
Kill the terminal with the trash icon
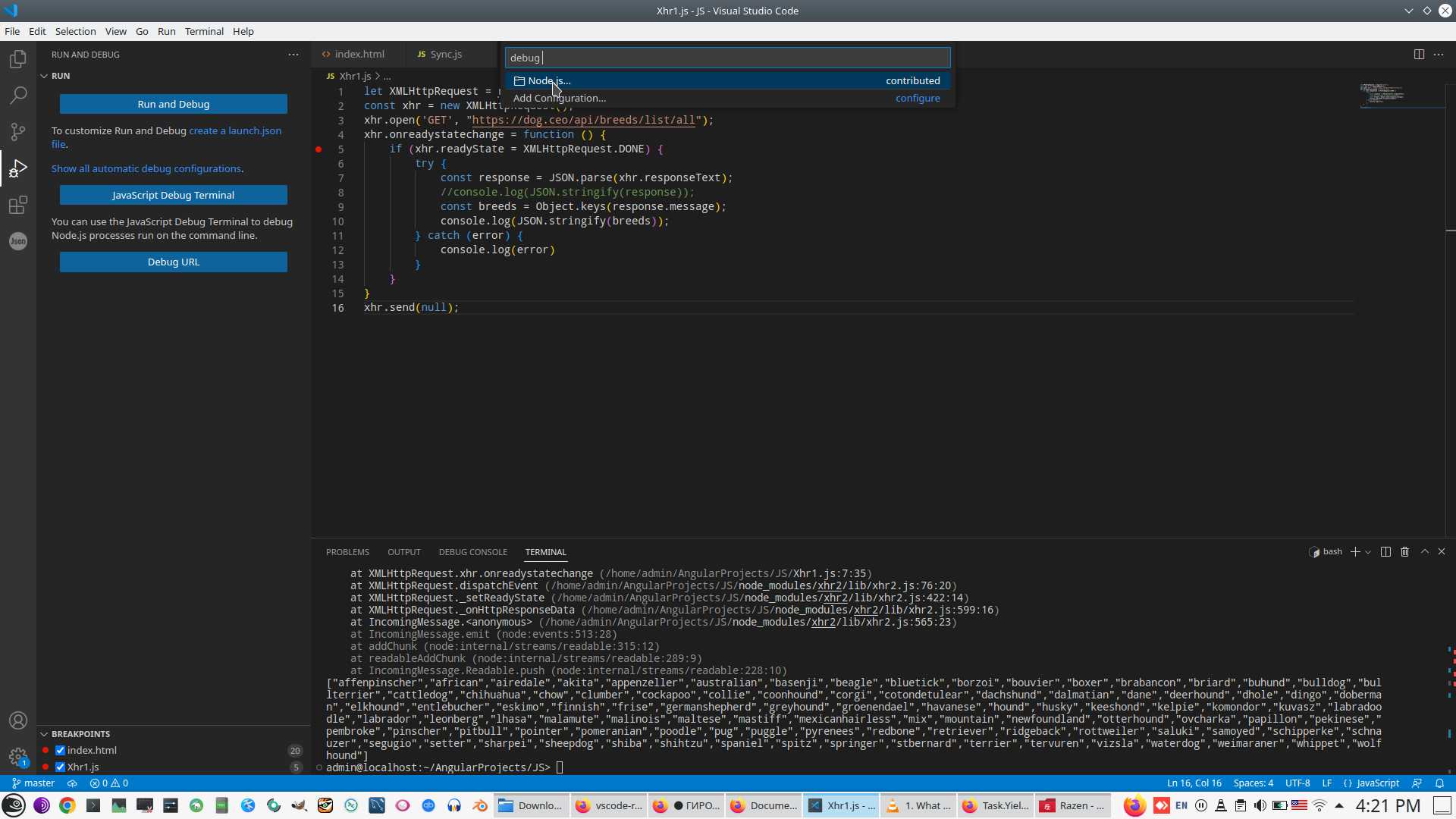click(1404, 551)
